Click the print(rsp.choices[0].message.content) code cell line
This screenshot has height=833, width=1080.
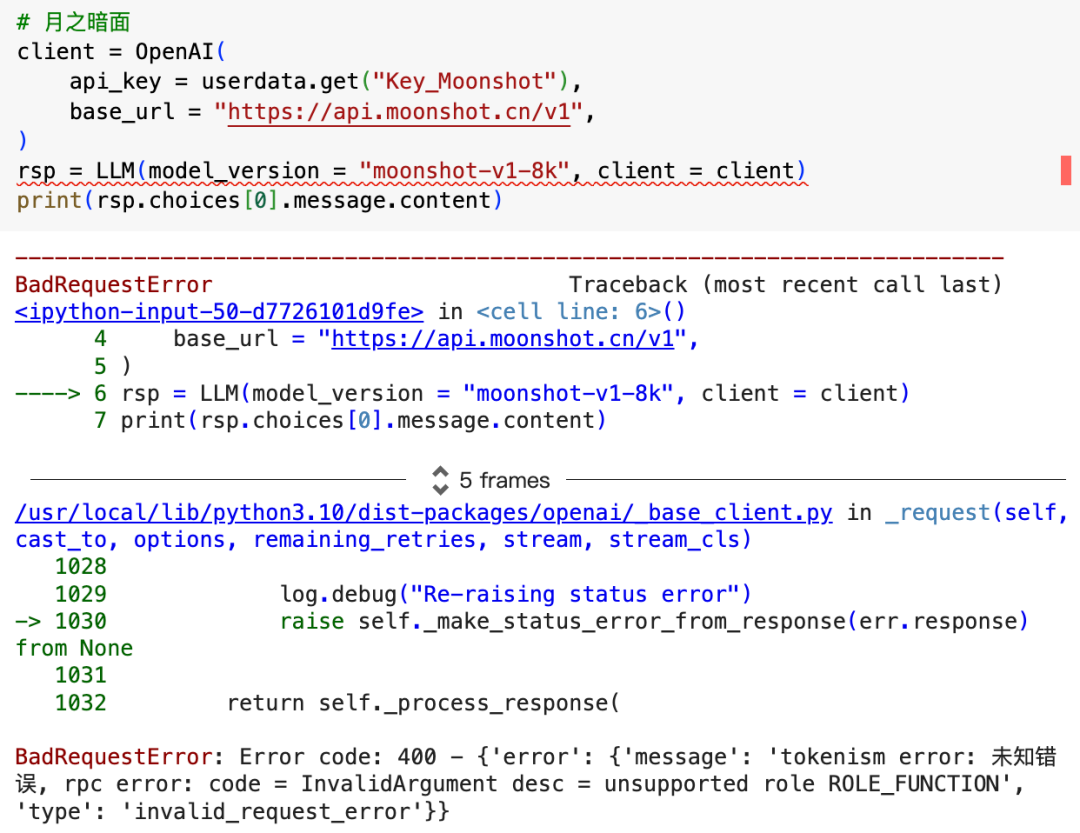point(260,200)
